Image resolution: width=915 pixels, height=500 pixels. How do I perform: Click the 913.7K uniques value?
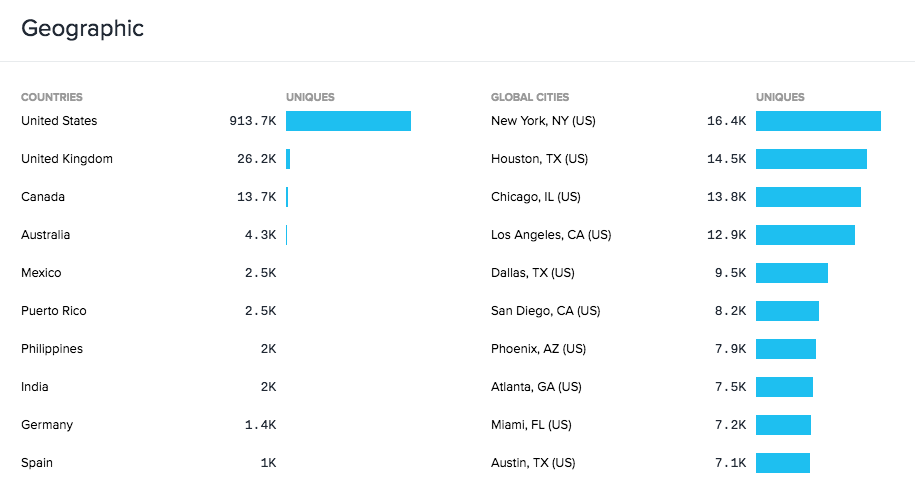tap(252, 121)
